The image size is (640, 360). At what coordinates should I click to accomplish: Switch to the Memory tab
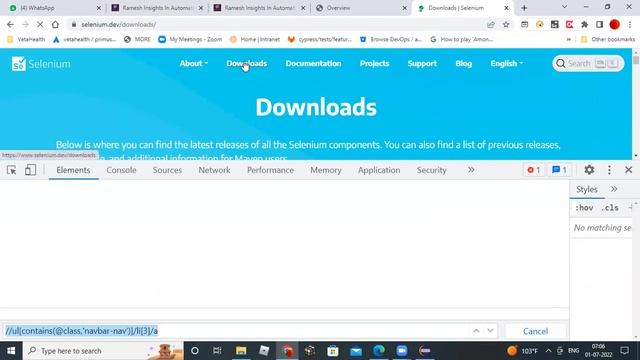point(326,170)
